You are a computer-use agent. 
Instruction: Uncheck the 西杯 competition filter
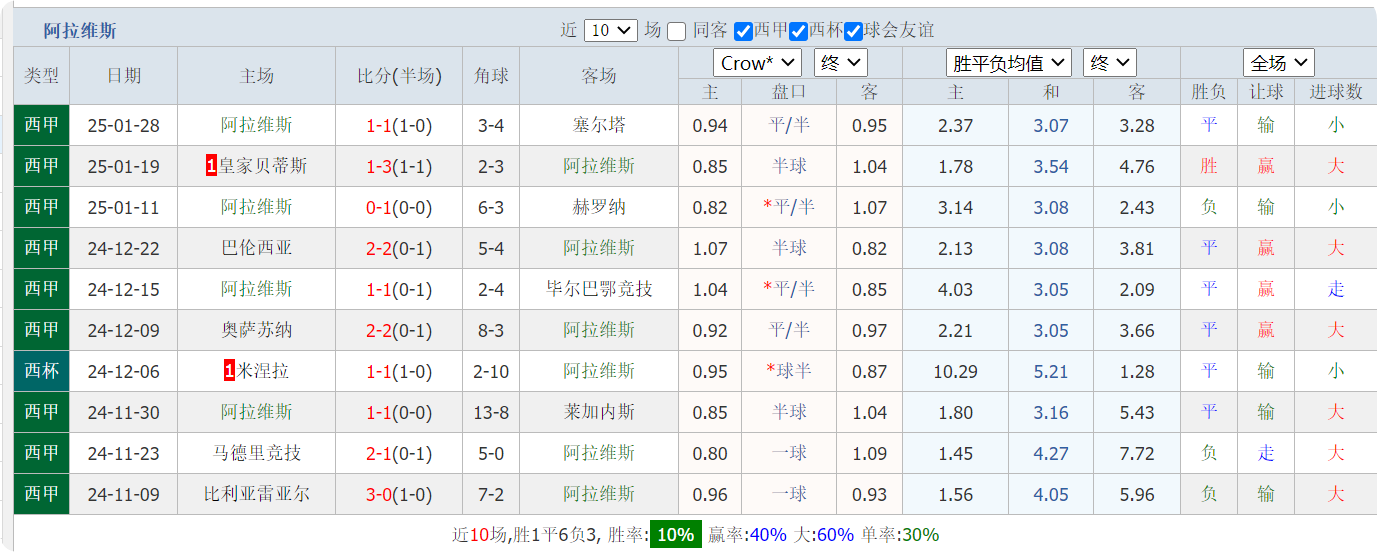click(x=799, y=31)
